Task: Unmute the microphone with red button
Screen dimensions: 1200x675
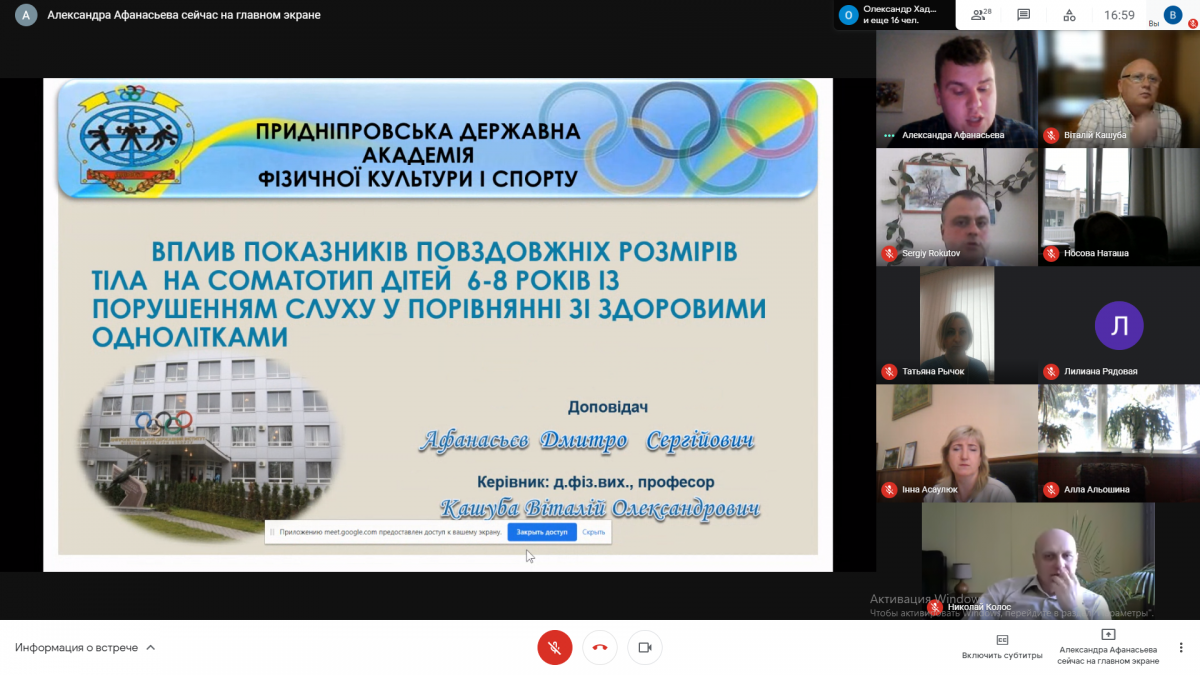Action: [x=555, y=648]
